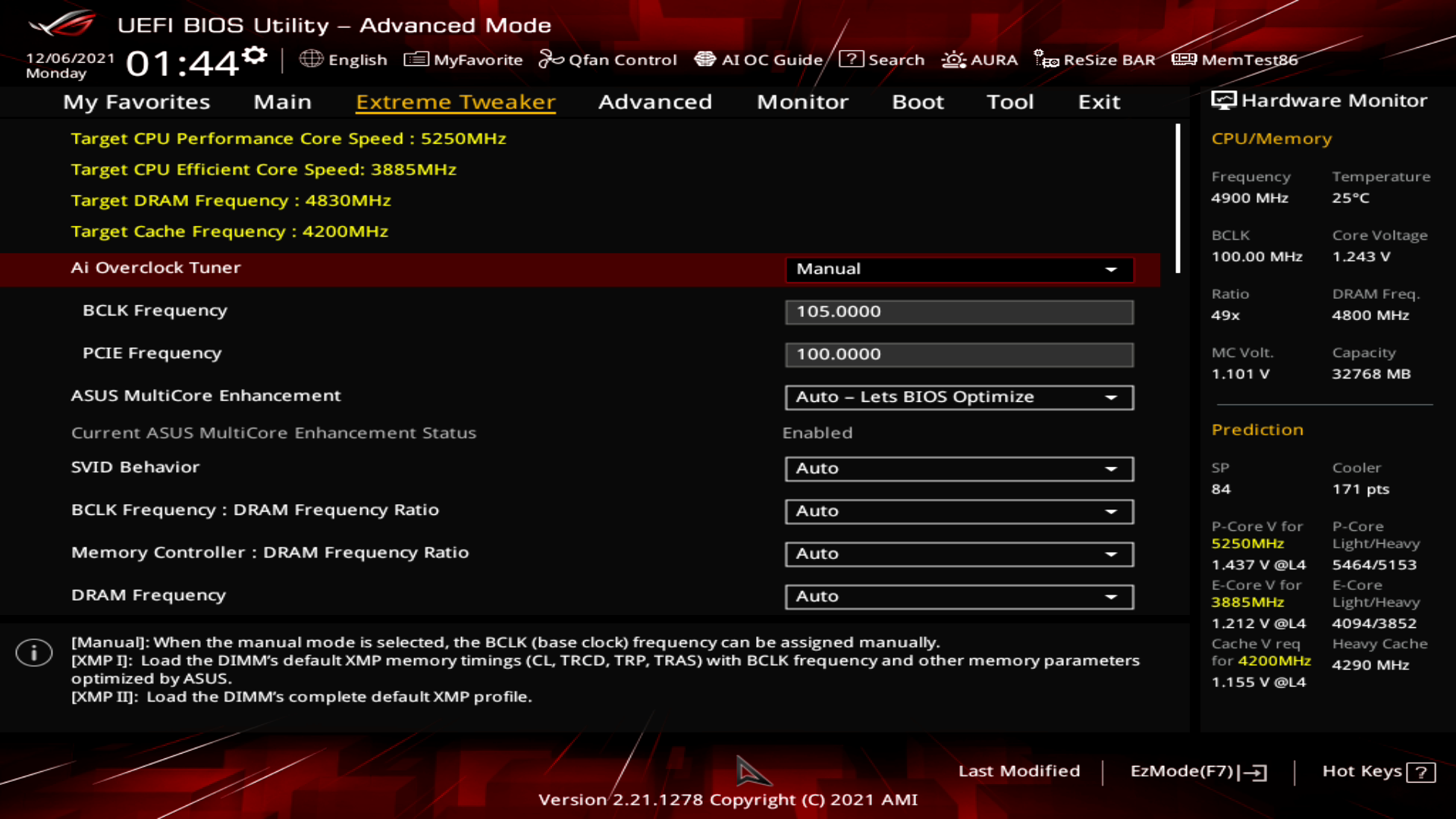Click the settings gear next to clock
This screenshot has height=819, width=1456.
point(256,55)
